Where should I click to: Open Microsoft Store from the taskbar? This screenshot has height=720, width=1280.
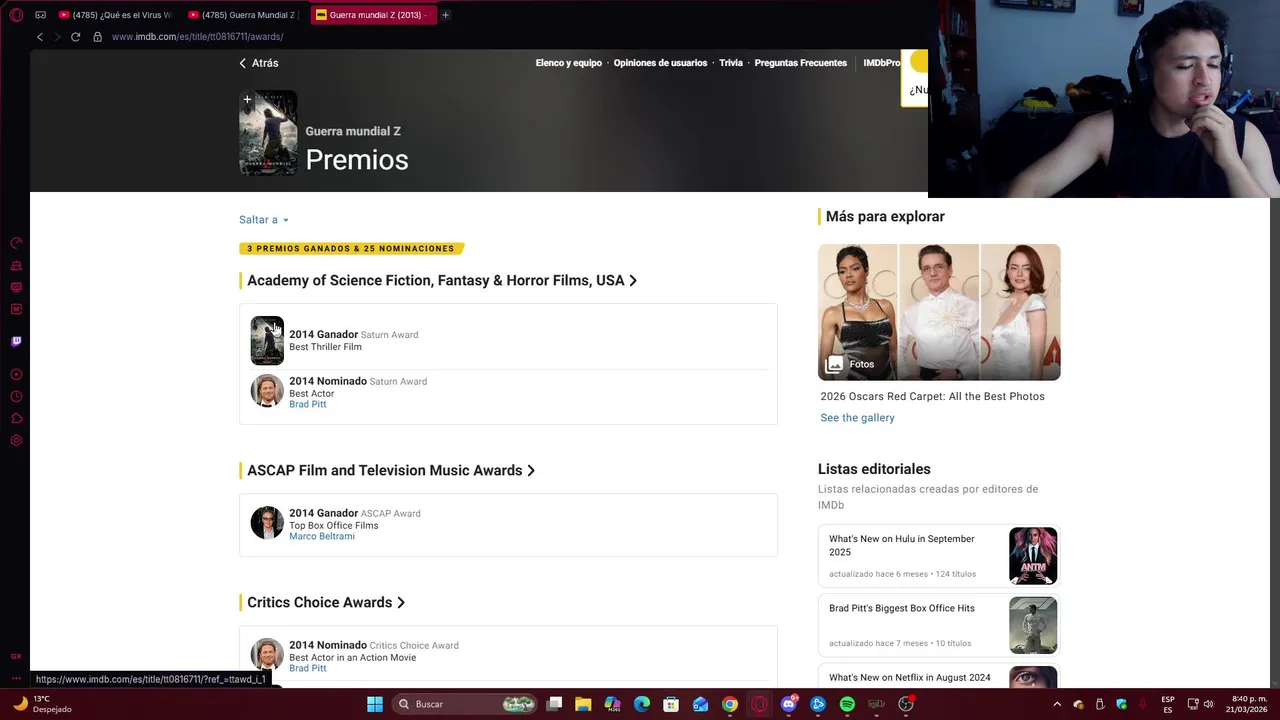point(671,704)
